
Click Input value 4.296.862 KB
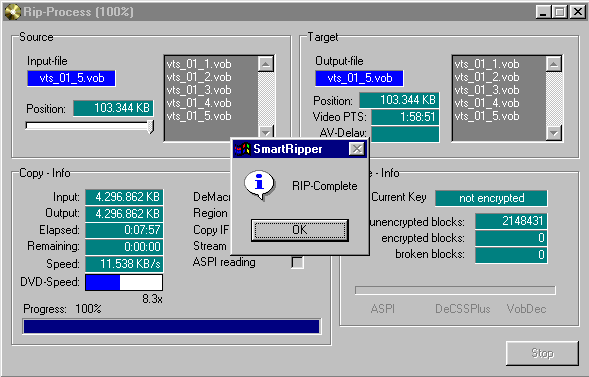[124, 197]
